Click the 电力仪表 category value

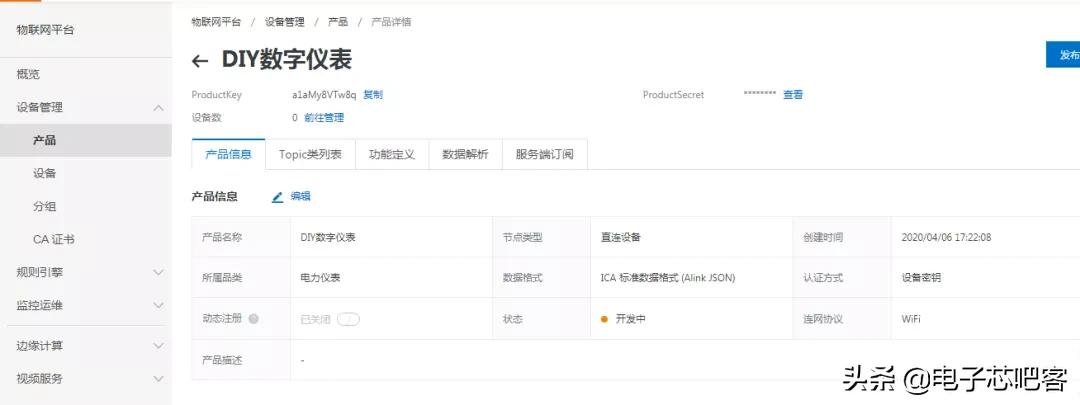320,278
